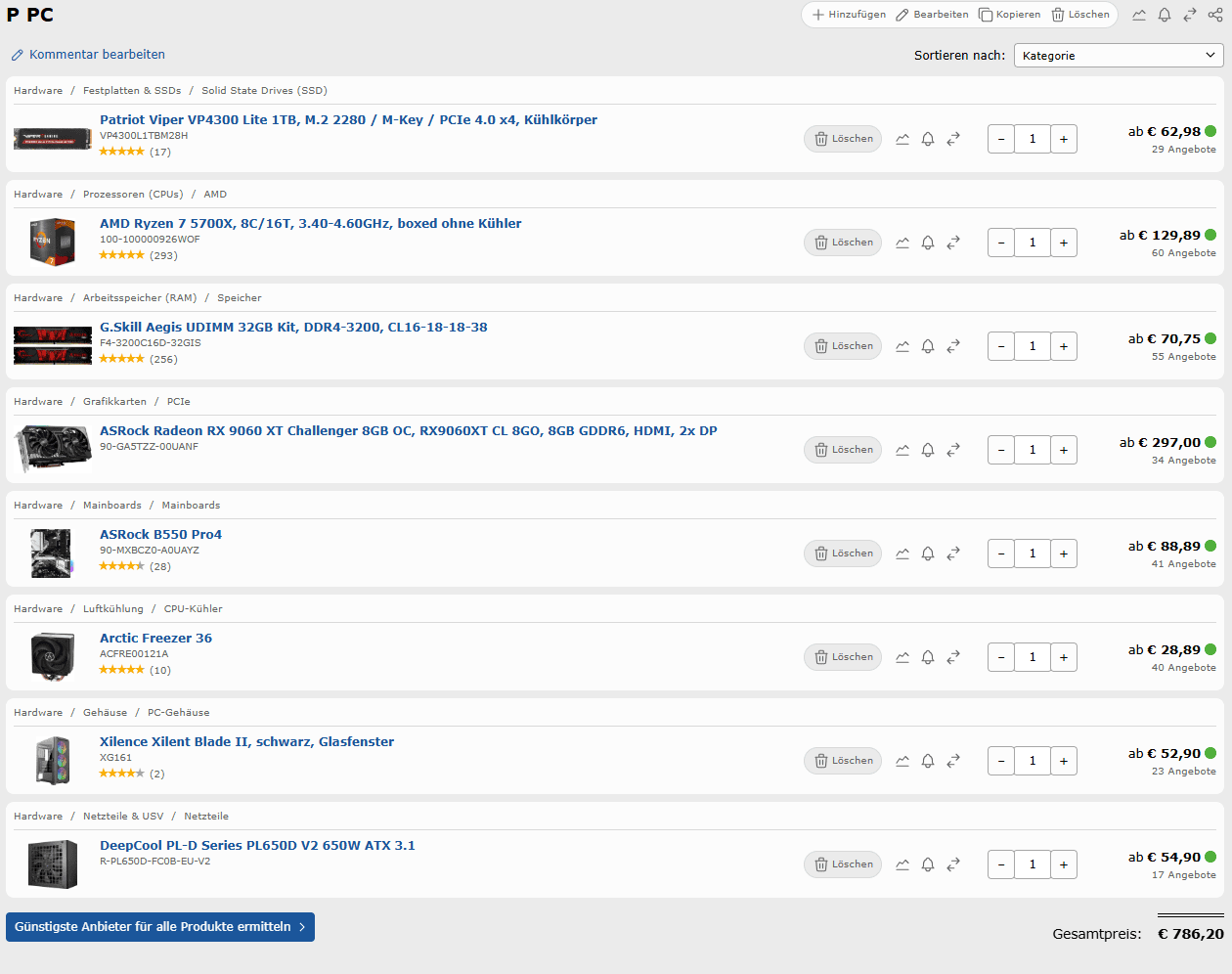The width and height of the screenshot is (1232, 974).
Task: Set price alert for G.Skill Aegis RAM
Action: pyautogui.click(x=928, y=346)
